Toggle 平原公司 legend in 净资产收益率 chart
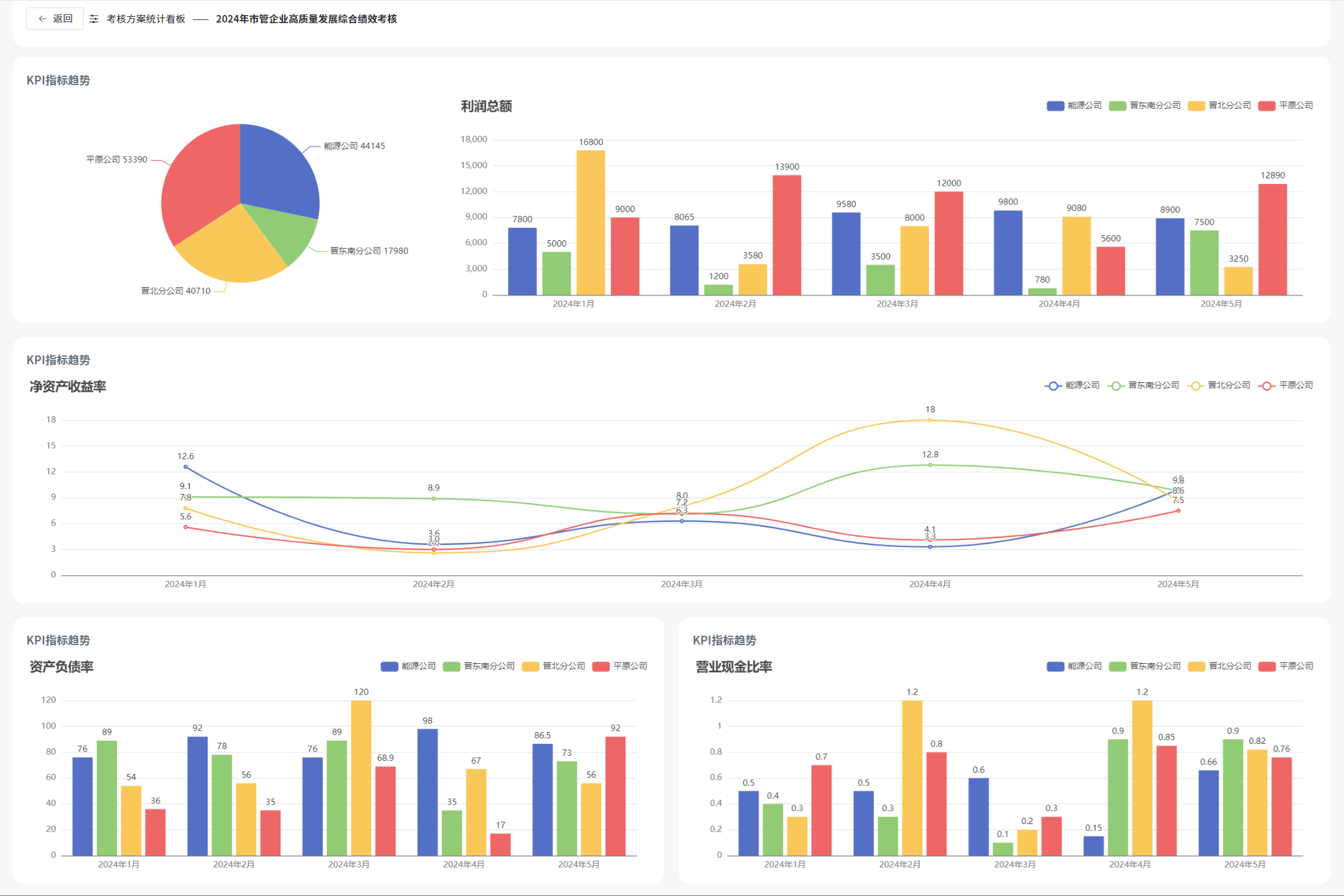Image resolution: width=1344 pixels, height=896 pixels. [1286, 385]
